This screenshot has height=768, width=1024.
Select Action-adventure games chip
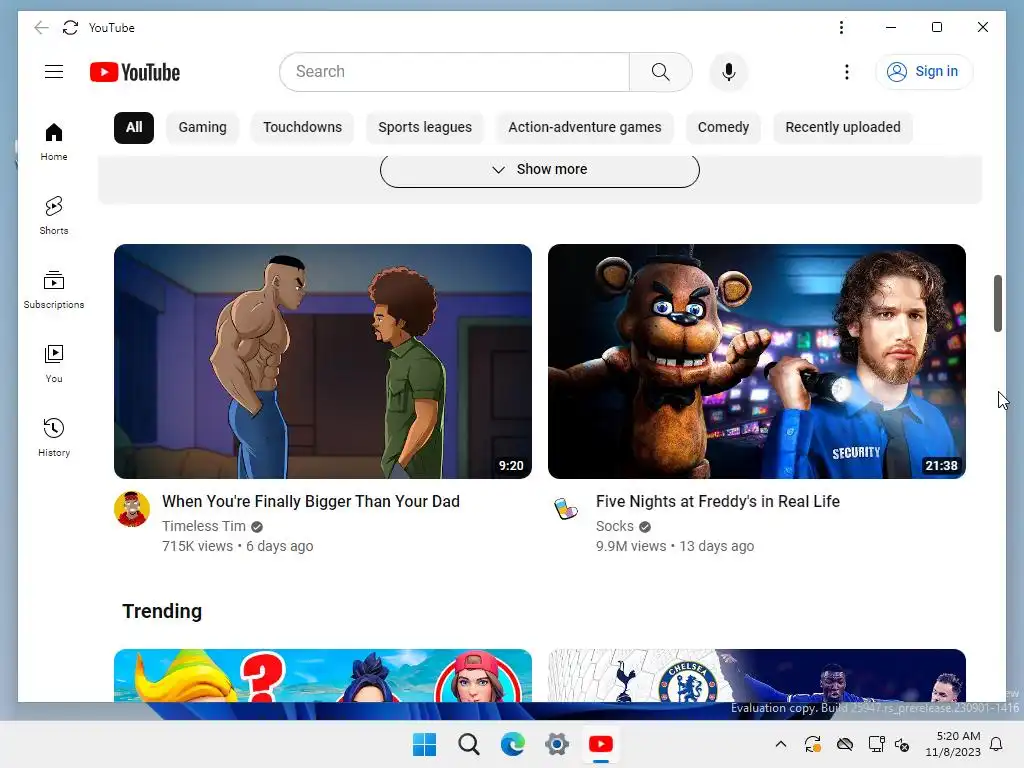585,127
